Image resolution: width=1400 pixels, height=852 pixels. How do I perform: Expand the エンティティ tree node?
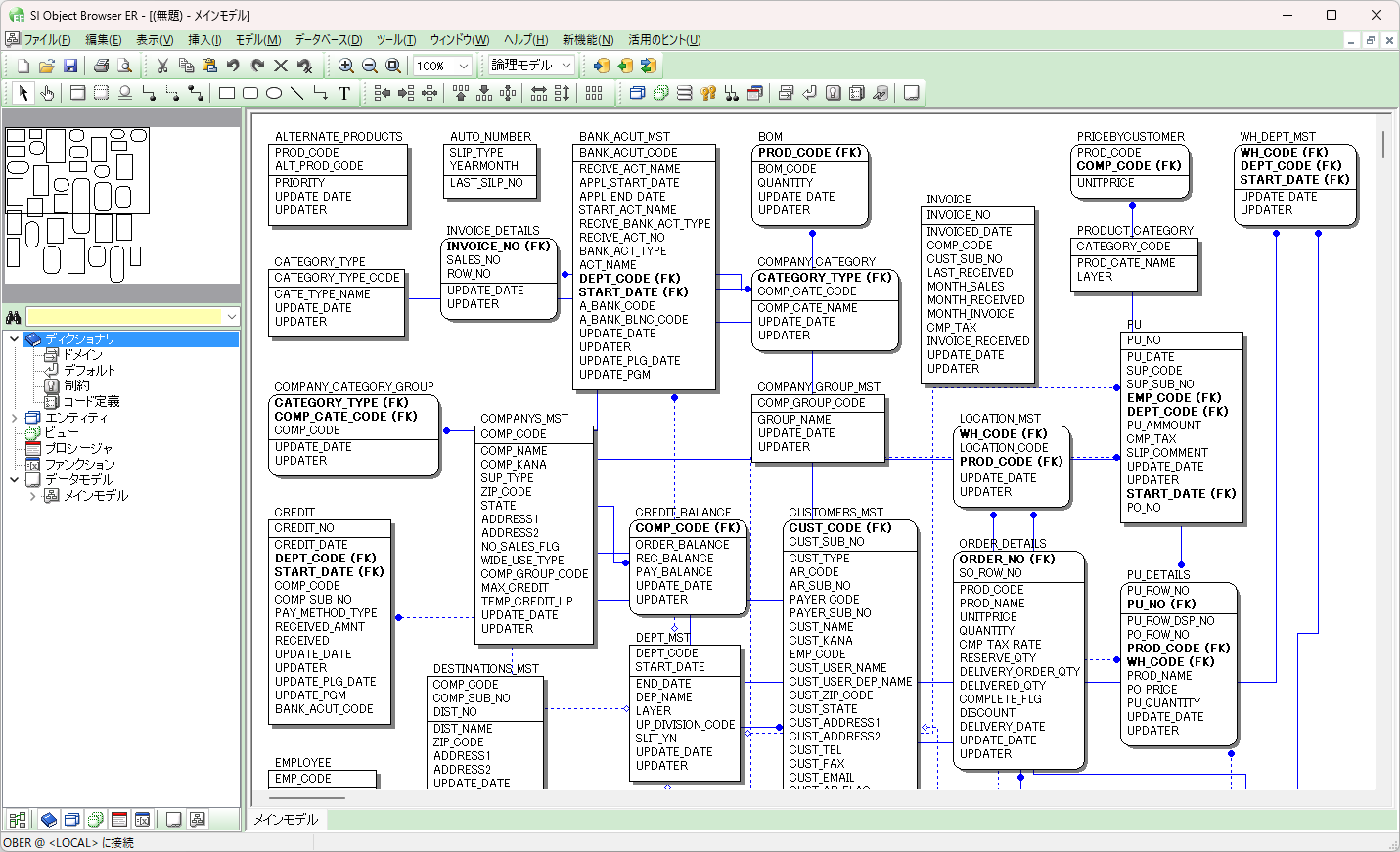click(14, 418)
